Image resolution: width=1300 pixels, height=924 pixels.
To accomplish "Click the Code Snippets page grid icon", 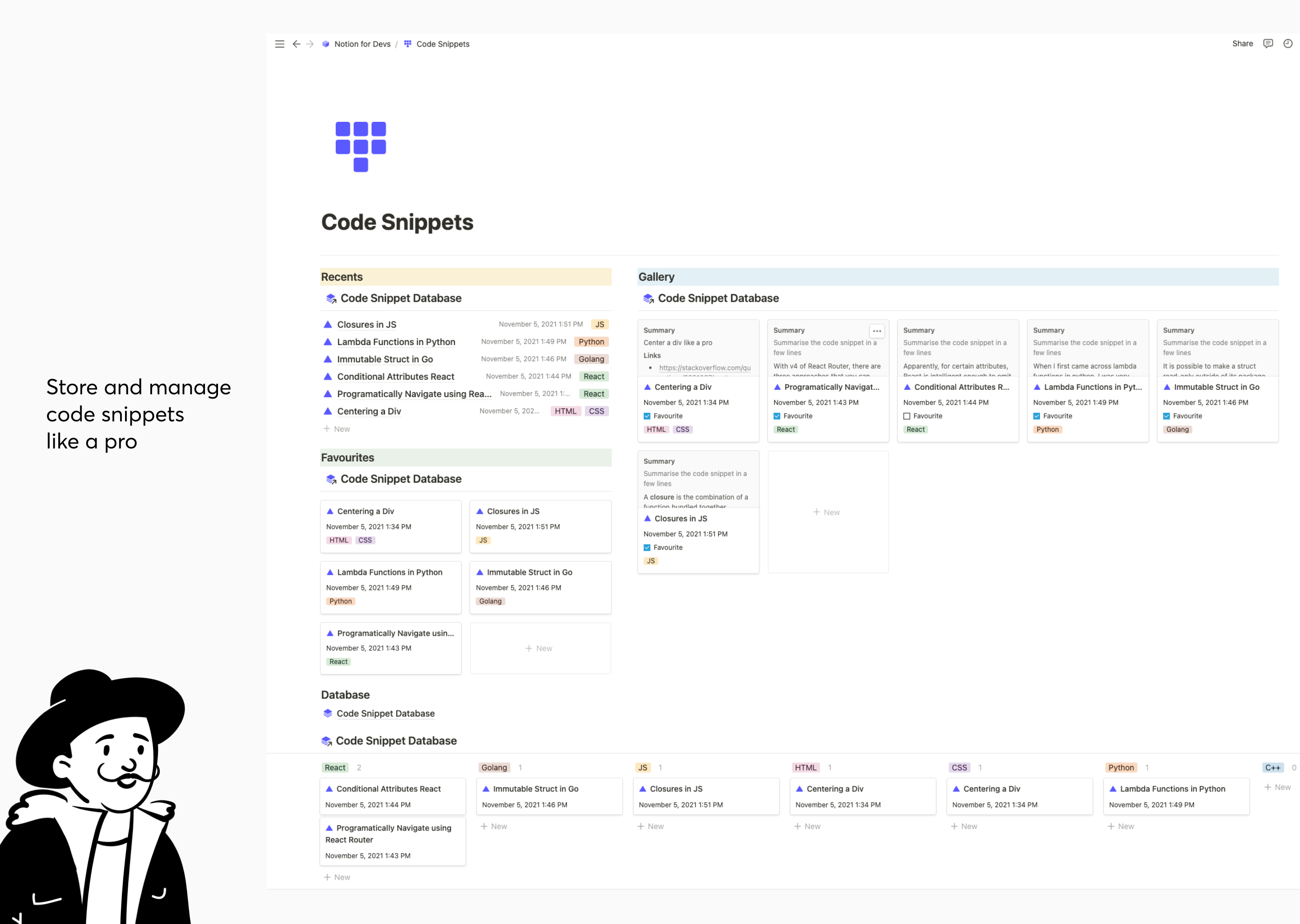I will click(408, 44).
